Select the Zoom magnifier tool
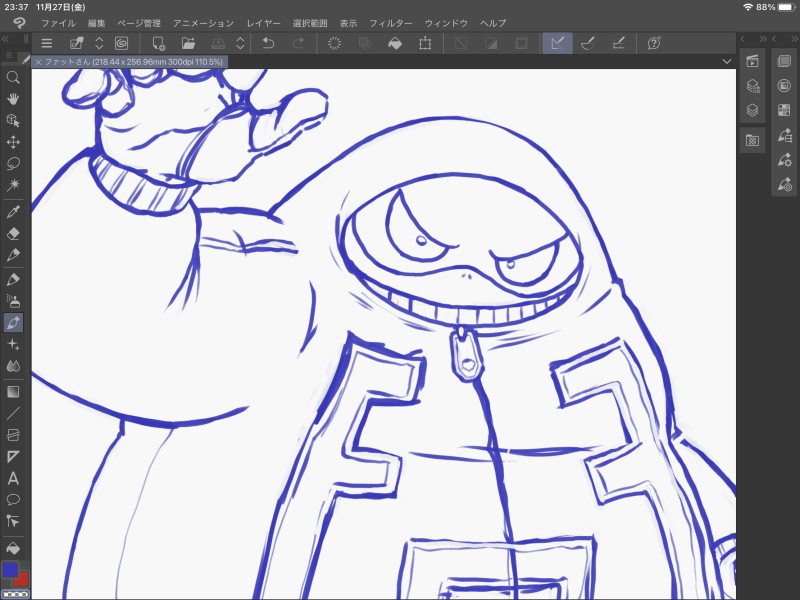The height and width of the screenshot is (600, 800). click(x=14, y=77)
